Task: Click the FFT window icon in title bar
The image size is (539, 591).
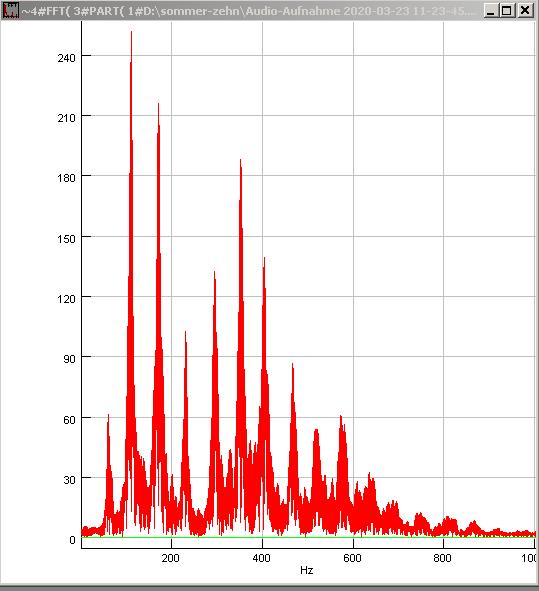Action: click(10, 10)
